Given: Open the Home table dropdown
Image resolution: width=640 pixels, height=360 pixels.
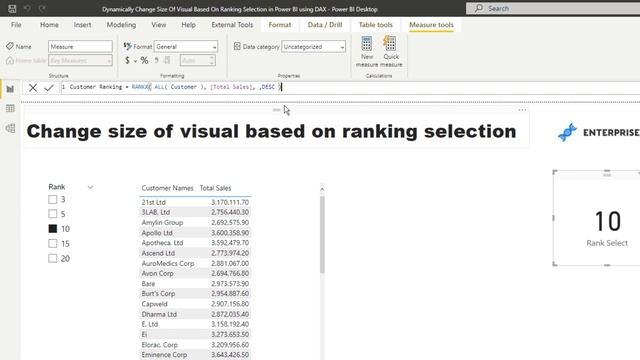Looking at the screenshot, I should [x=80, y=60].
